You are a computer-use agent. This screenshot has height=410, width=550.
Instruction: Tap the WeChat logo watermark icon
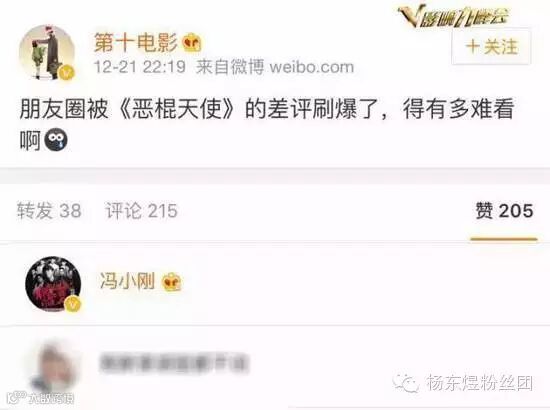406,382
